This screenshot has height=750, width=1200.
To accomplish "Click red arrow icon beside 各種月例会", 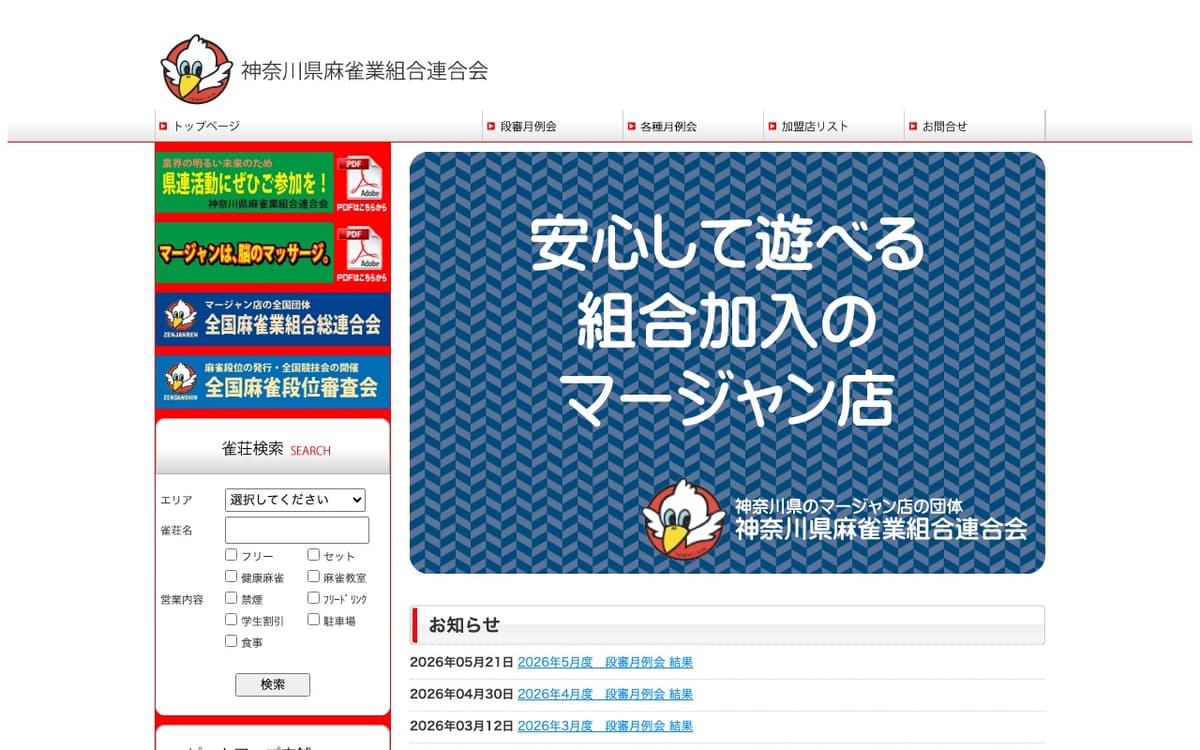I will (631, 126).
